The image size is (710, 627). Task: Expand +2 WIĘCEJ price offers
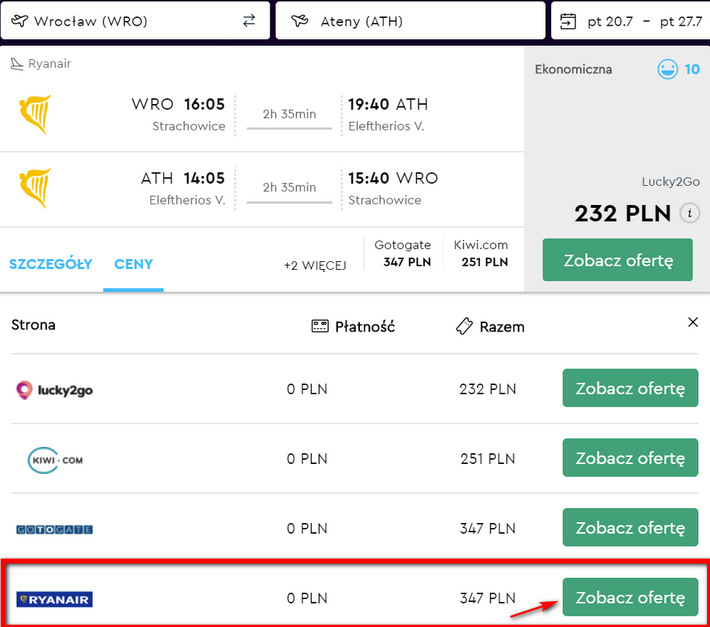coord(315,265)
